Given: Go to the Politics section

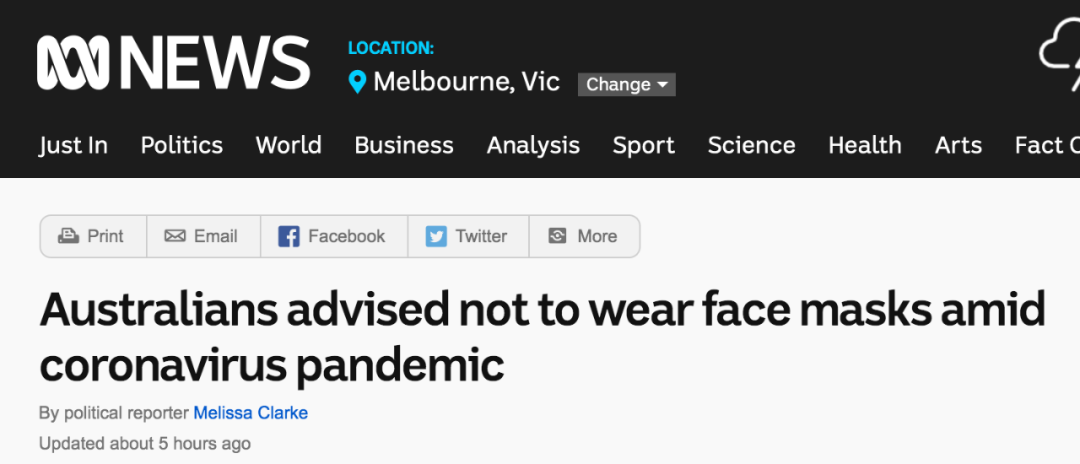Looking at the screenshot, I should click(182, 145).
